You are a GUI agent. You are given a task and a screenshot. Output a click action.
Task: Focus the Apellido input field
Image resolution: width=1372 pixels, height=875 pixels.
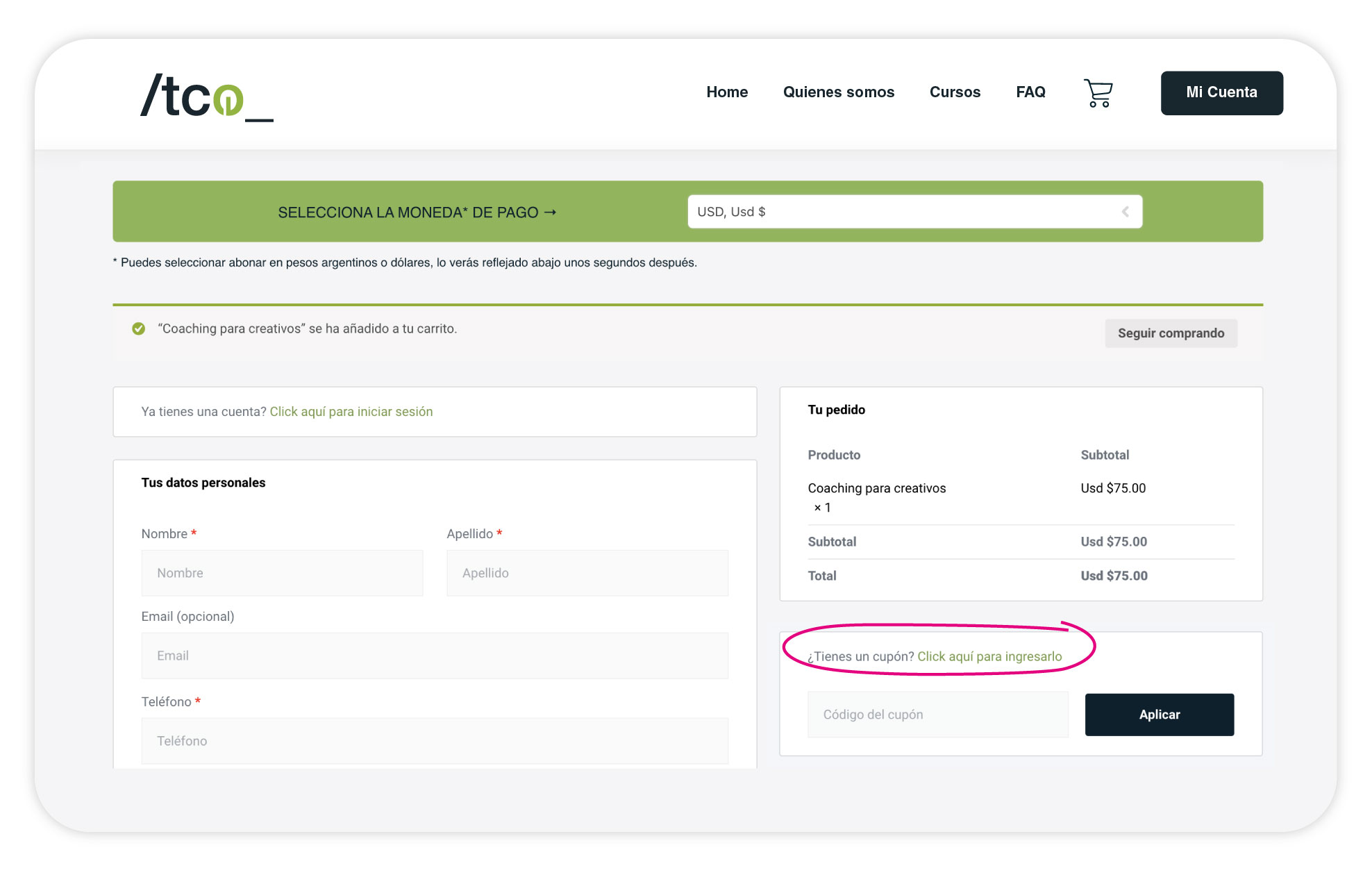click(587, 573)
